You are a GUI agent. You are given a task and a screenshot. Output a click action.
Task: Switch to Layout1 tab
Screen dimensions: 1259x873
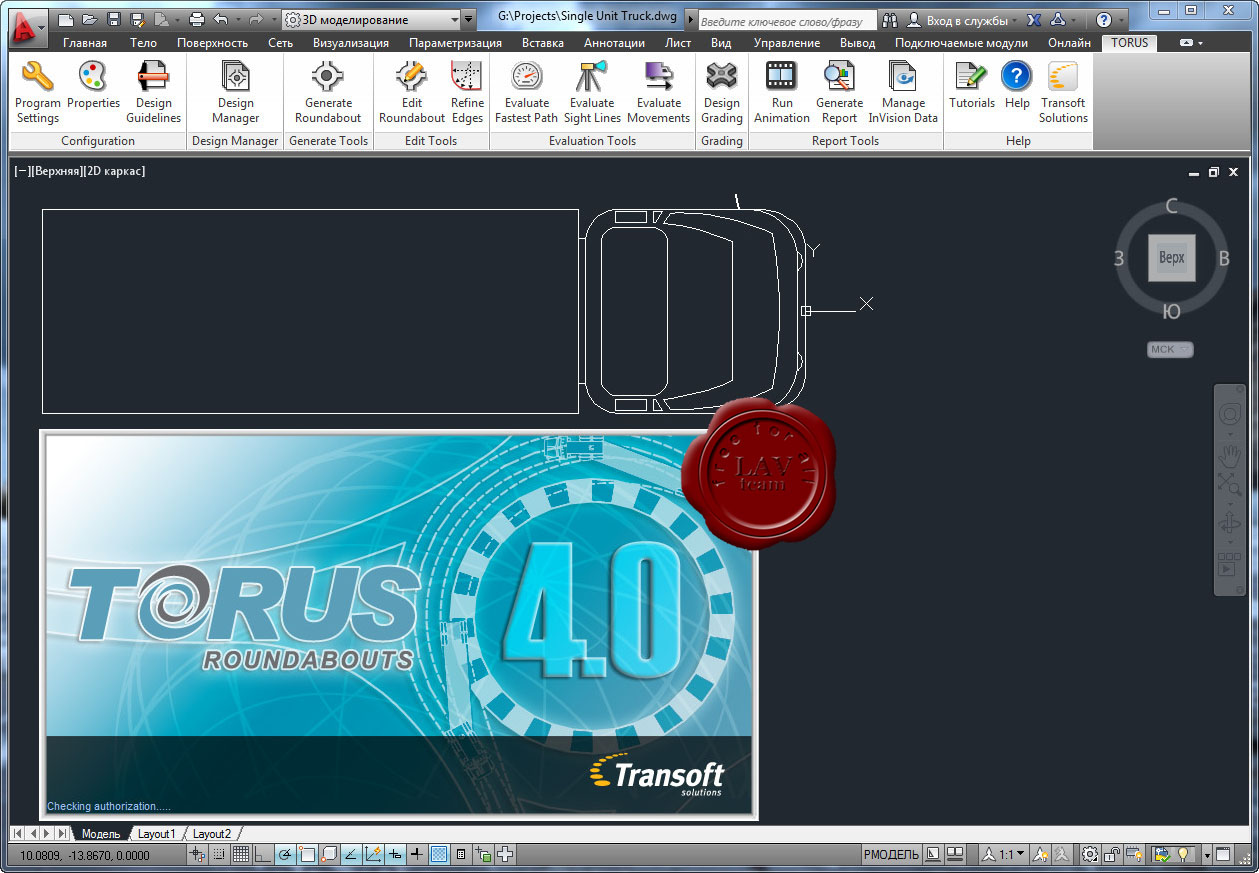point(156,833)
